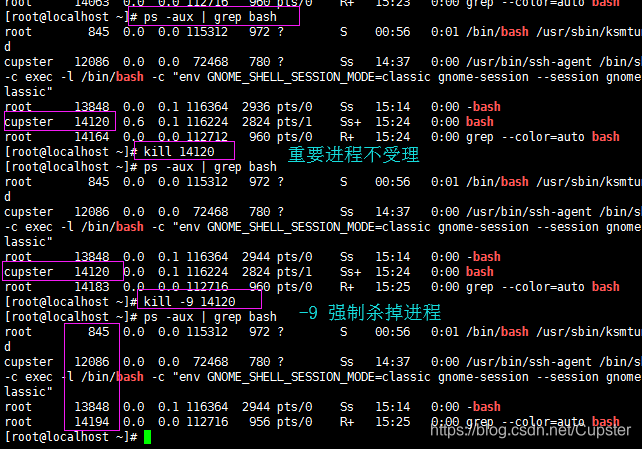Click the 0.6 CPU value for cupster
Viewport: 642px width, 449px height.
[133, 122]
